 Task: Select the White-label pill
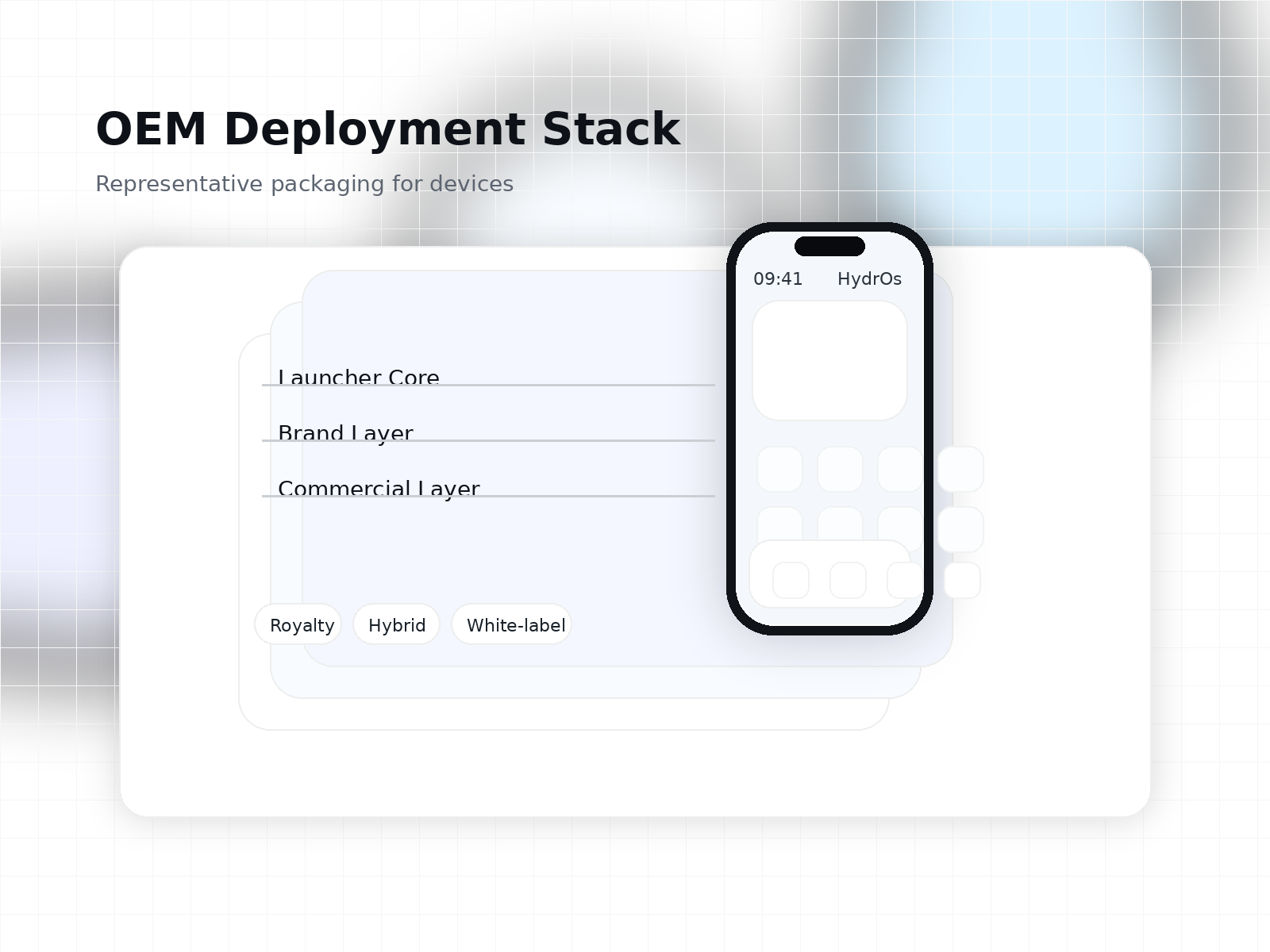click(510, 625)
